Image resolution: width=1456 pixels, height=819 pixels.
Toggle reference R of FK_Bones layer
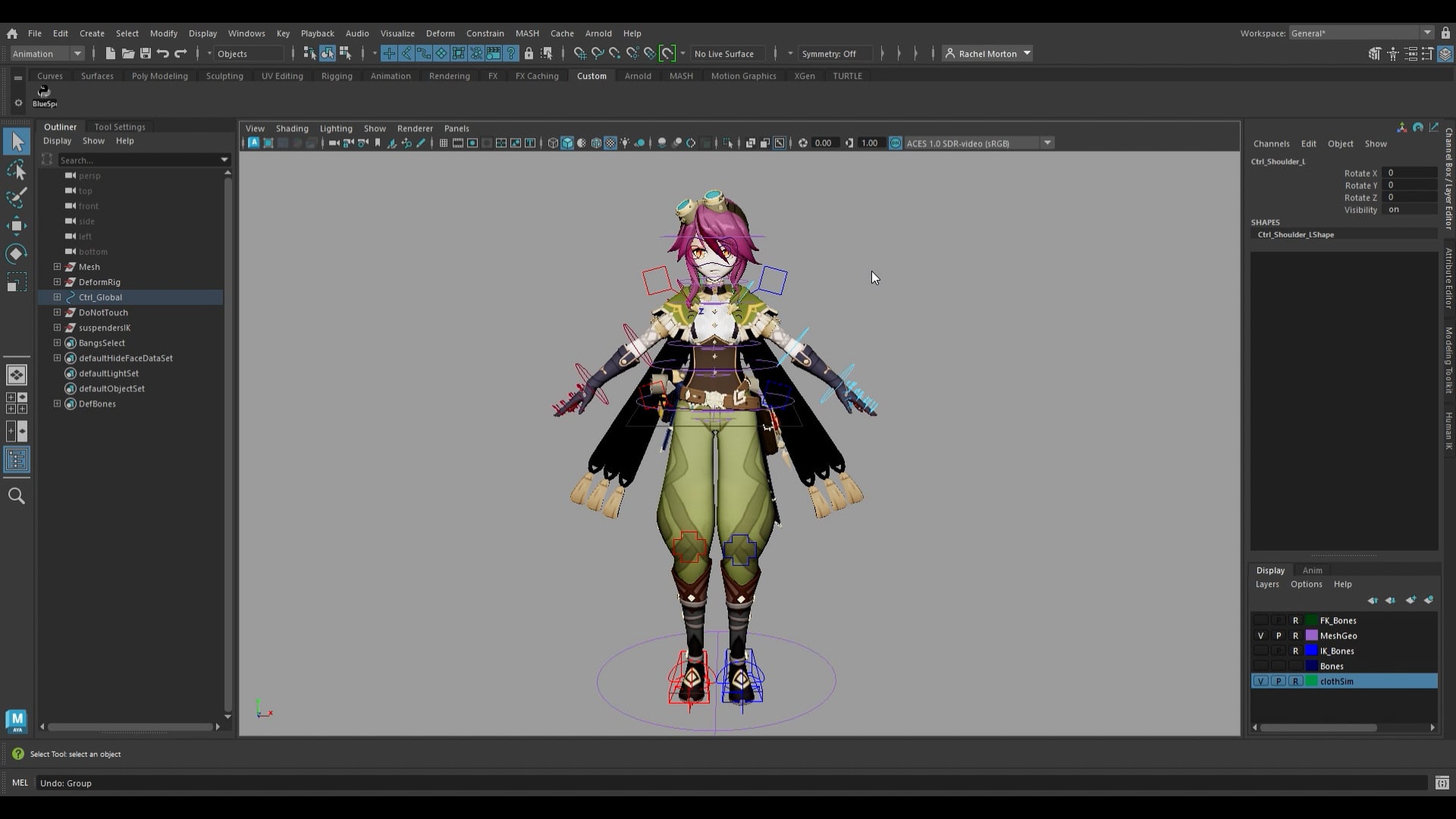coord(1295,620)
